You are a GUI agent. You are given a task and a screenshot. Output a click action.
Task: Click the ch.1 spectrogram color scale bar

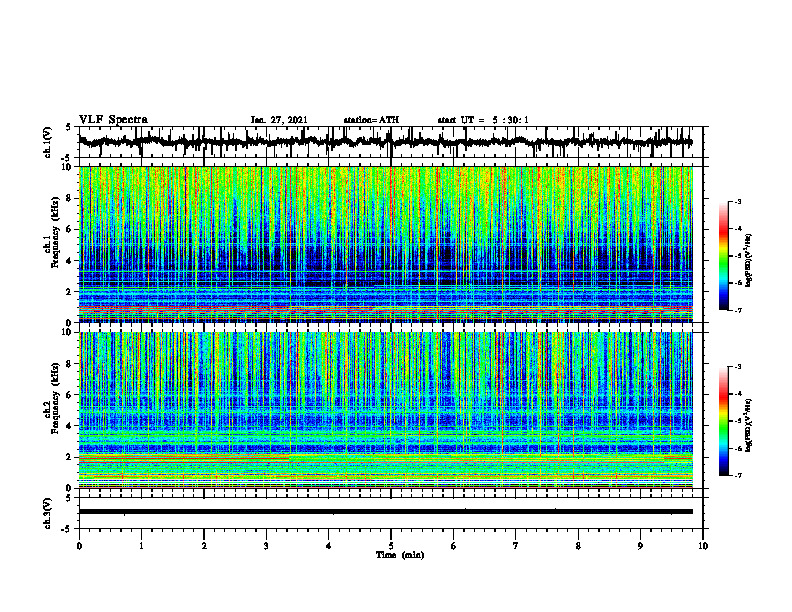pos(723,256)
